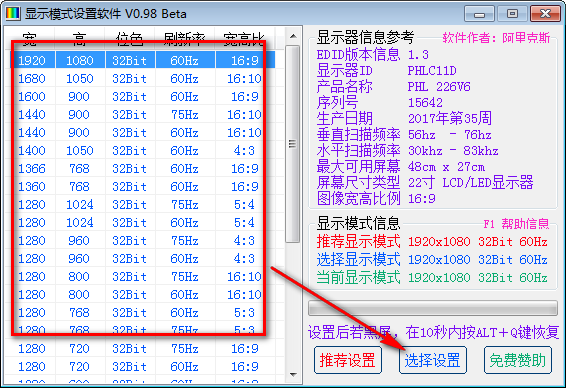The width and height of the screenshot is (566, 388).
Task: Click the scroll down arrow of mode list
Action: point(293,375)
